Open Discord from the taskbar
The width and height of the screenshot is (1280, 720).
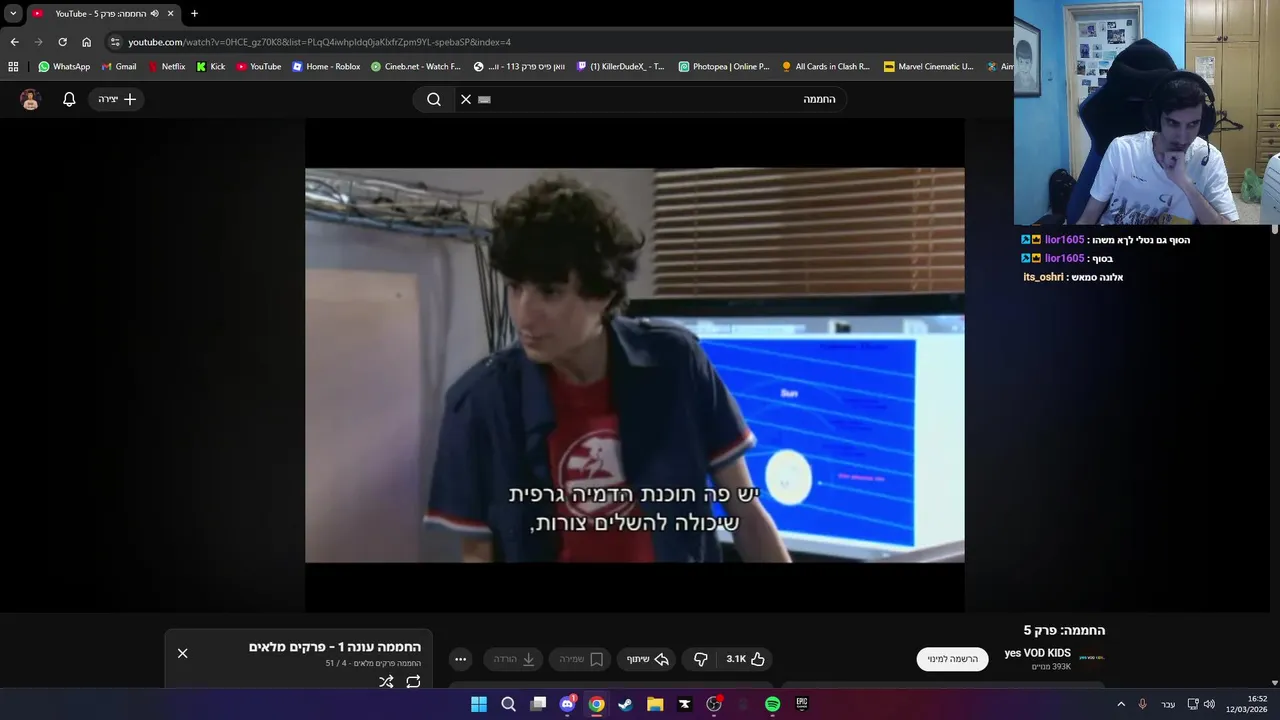click(x=567, y=704)
